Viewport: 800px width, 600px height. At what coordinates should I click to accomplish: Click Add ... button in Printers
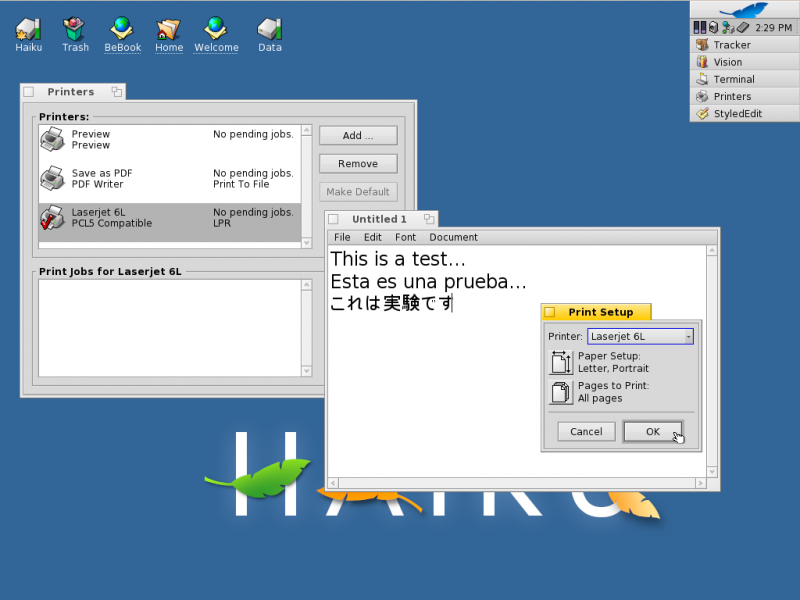[358, 136]
